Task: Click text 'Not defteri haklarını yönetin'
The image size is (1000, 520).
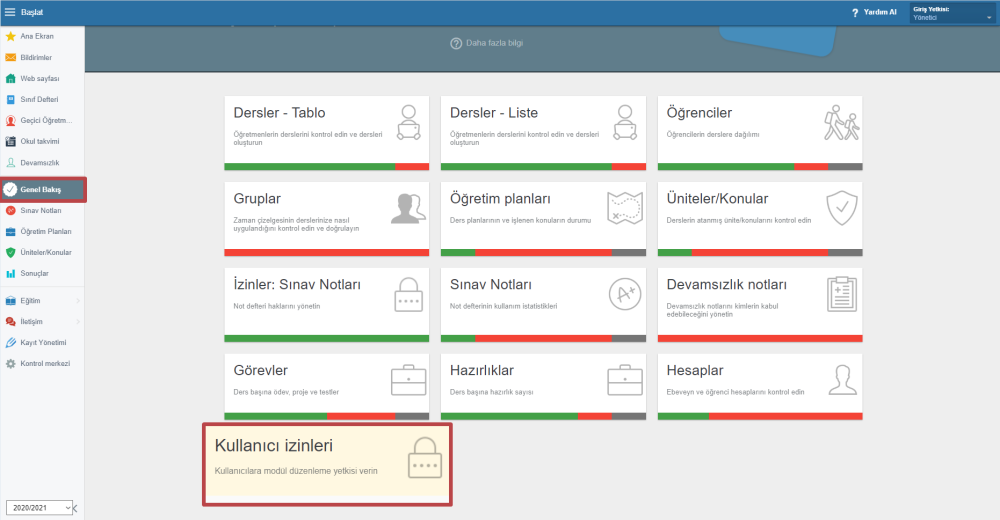Action: pyautogui.click(x=277, y=306)
